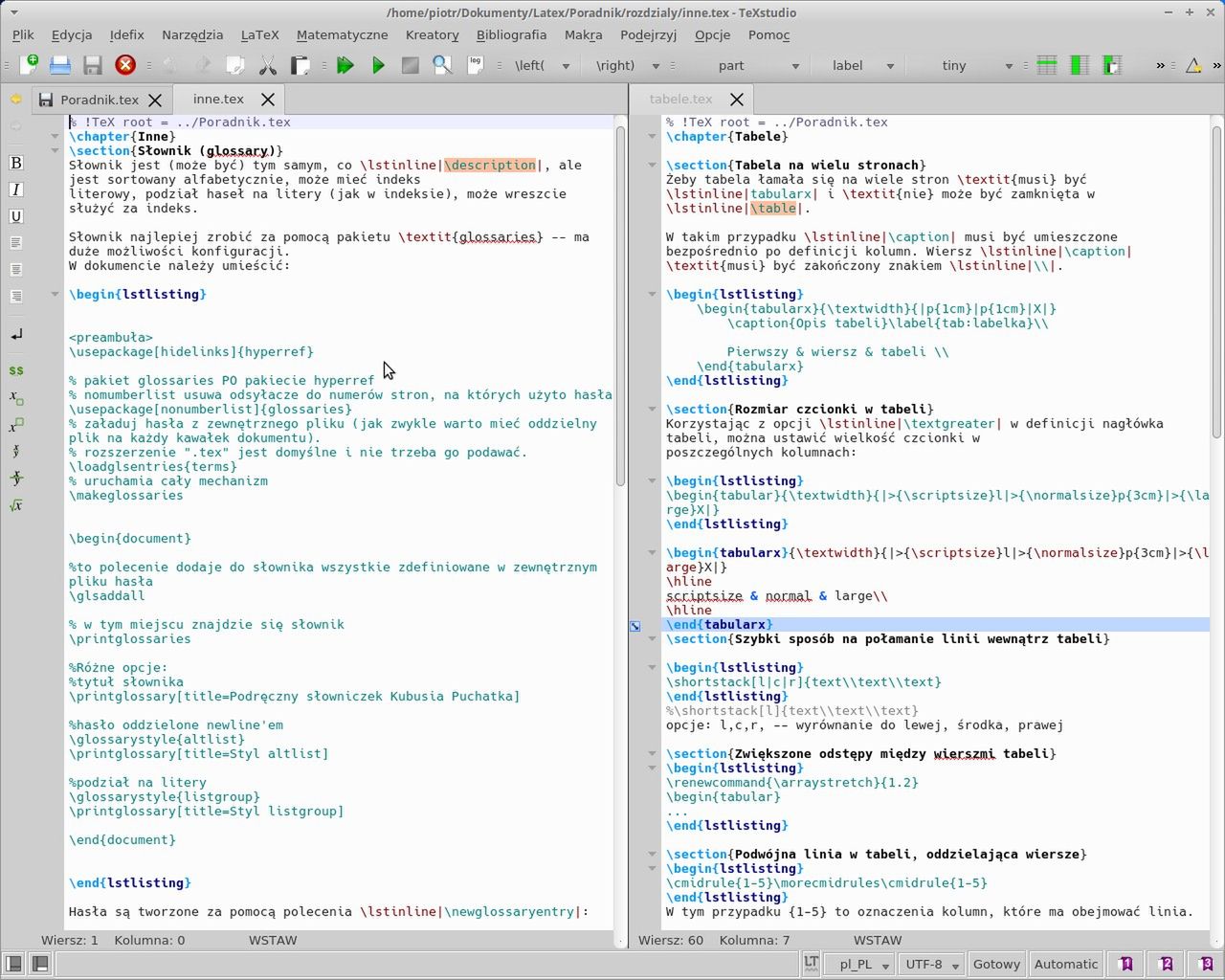The width and height of the screenshot is (1225, 980).
Task: Toggle bookmark 1 in status bar
Action: point(1126,964)
